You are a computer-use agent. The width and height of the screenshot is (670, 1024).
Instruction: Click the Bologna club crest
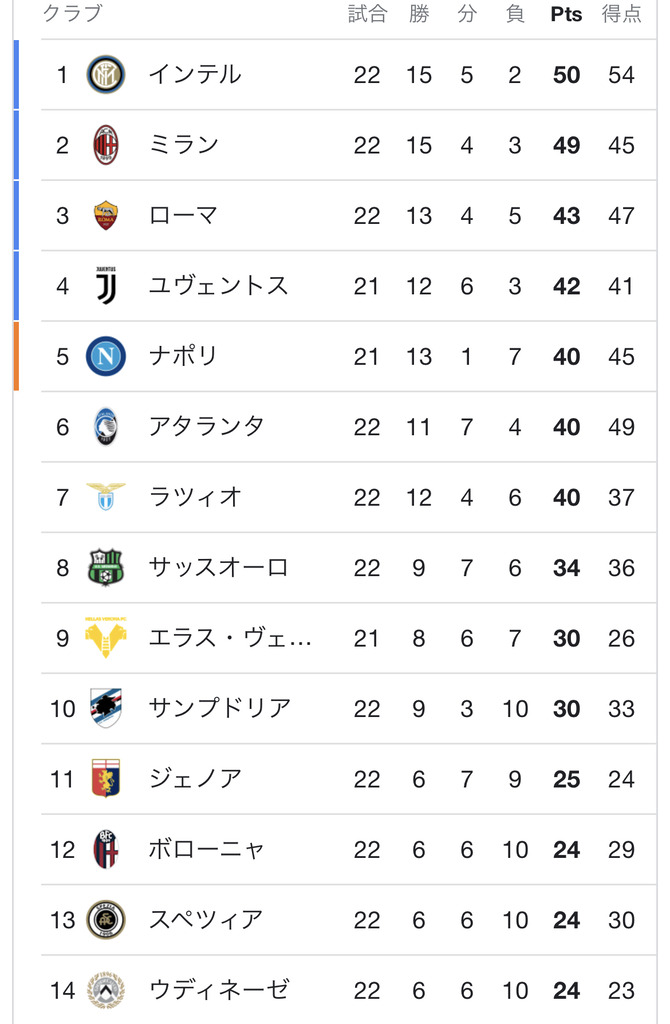(x=105, y=849)
